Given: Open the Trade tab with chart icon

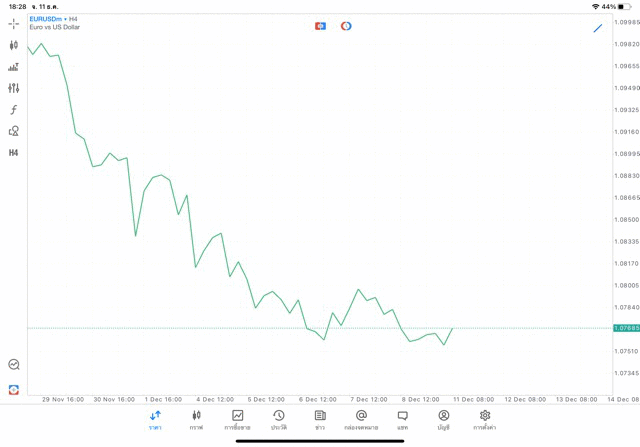Looking at the screenshot, I should point(237,420).
